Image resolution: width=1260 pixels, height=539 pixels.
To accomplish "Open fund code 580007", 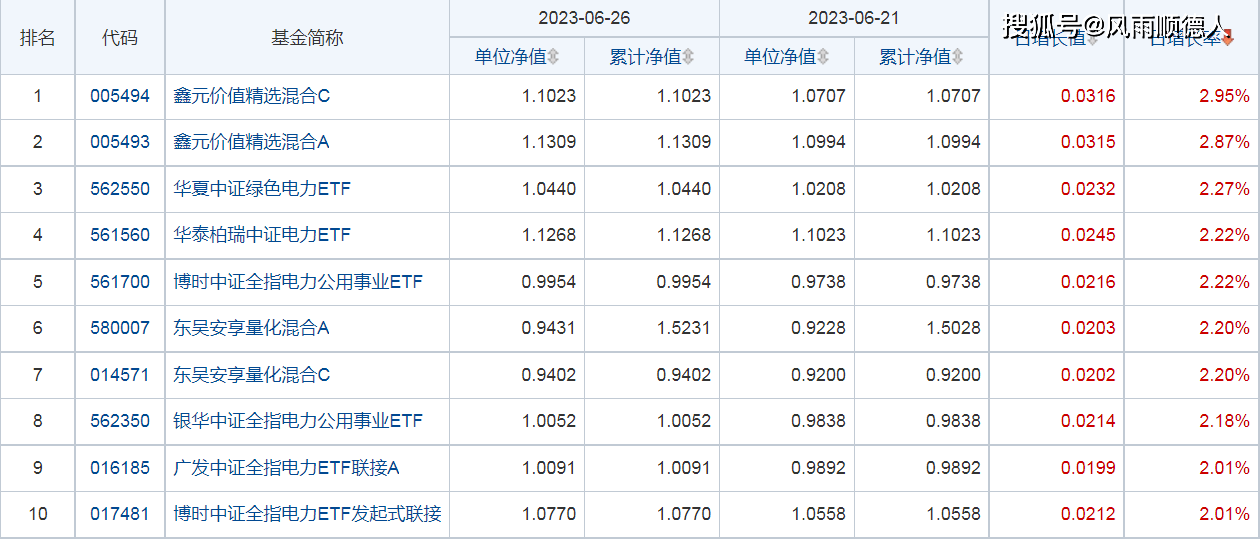I will [x=120, y=328].
